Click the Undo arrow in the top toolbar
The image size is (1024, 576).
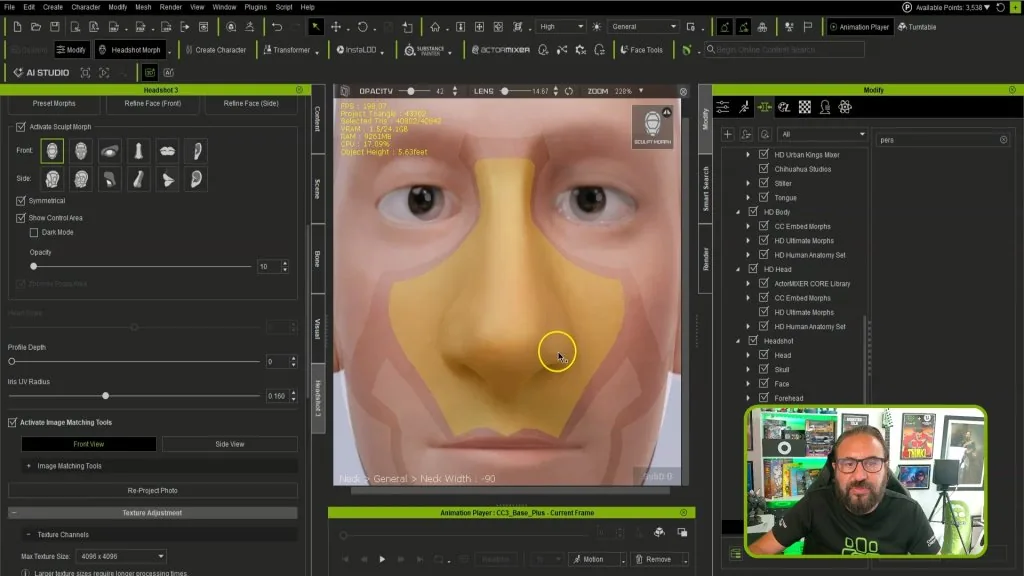point(277,27)
